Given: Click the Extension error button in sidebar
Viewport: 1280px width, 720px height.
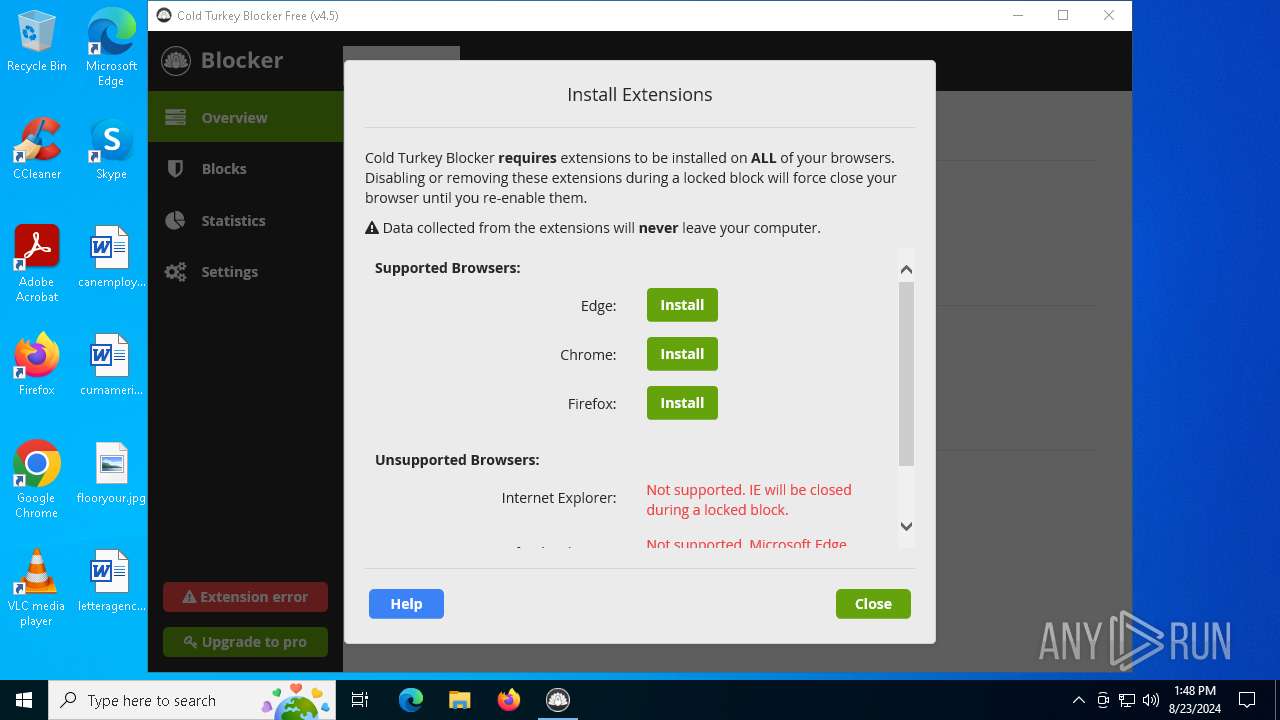Looking at the screenshot, I should [246, 597].
